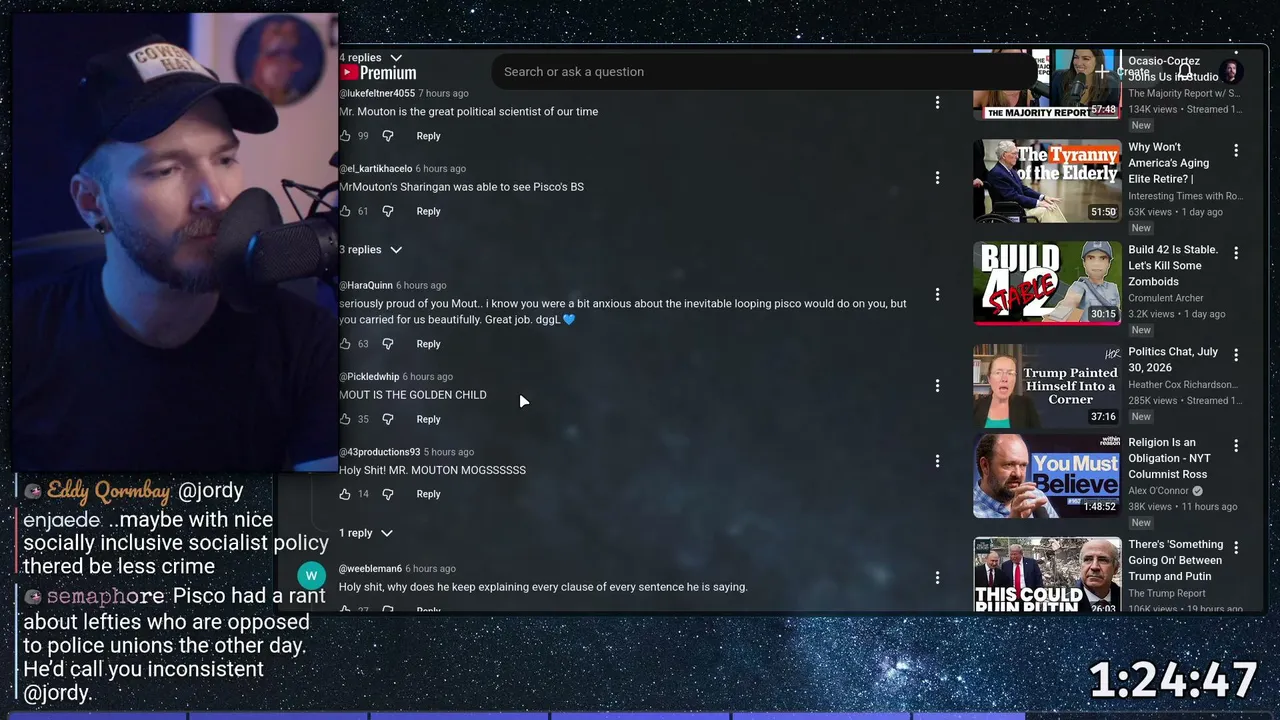Click the @weebleman6 'W' profile avatar
The height and width of the screenshot is (720, 1280).
311,575
